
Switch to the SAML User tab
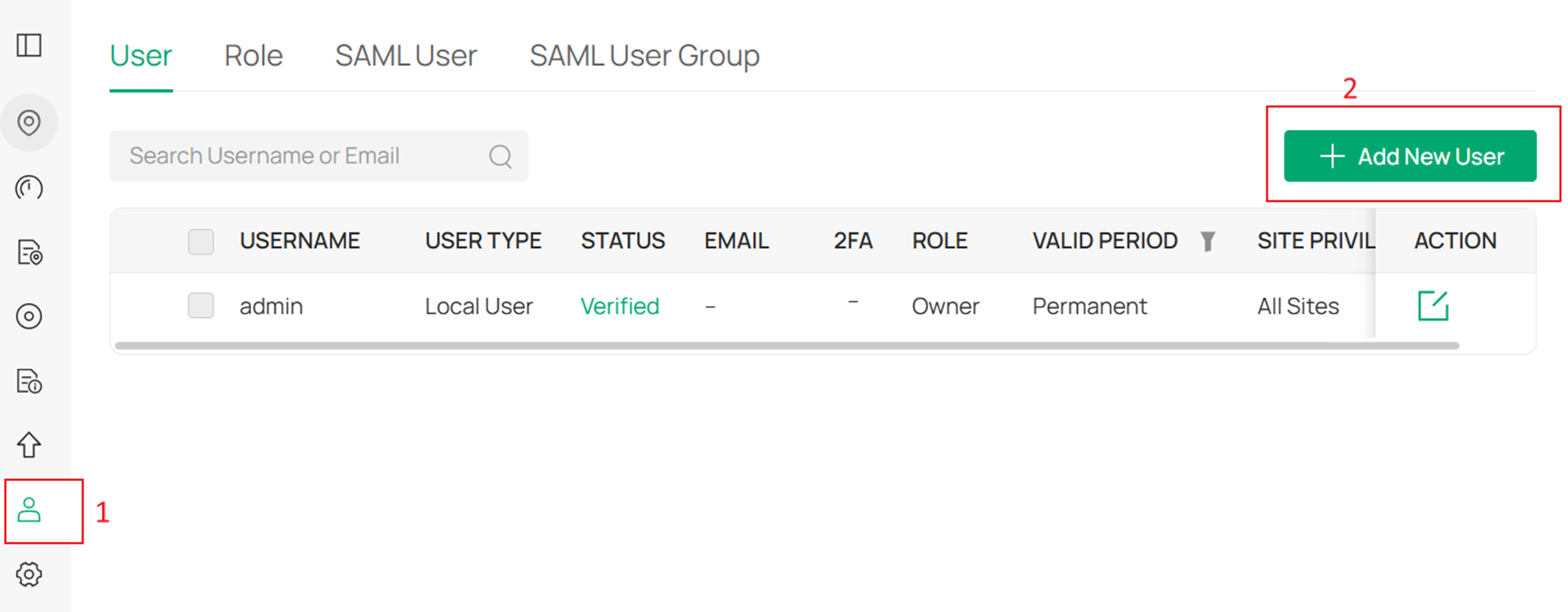coord(406,55)
